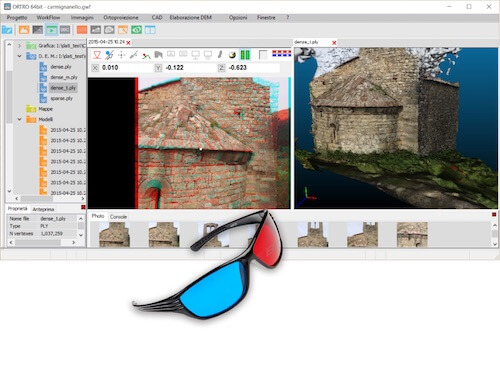Click the red-blue dashed pattern icon
This screenshot has height=374, width=500.
point(282,54)
